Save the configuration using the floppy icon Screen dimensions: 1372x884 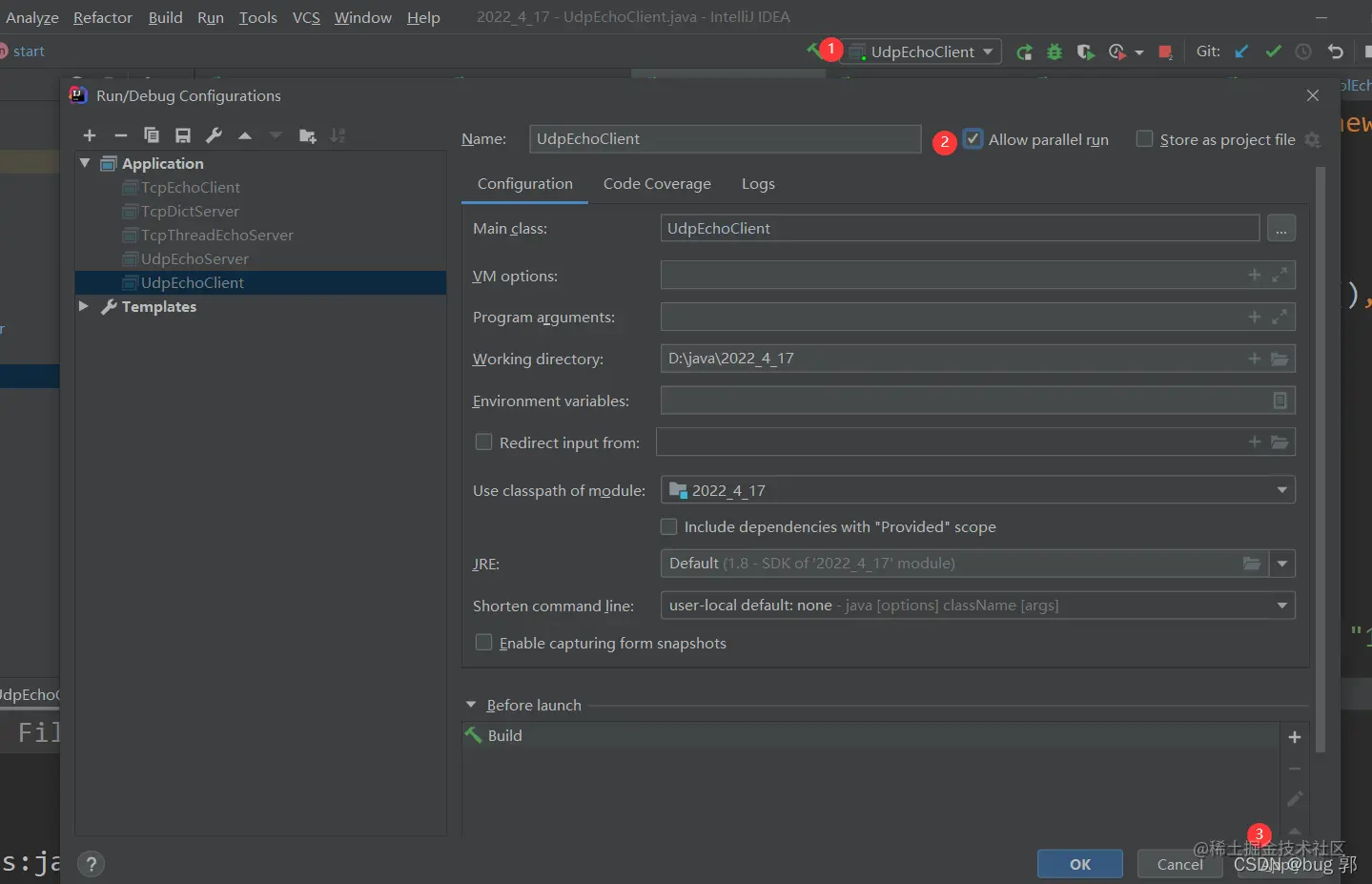(183, 135)
